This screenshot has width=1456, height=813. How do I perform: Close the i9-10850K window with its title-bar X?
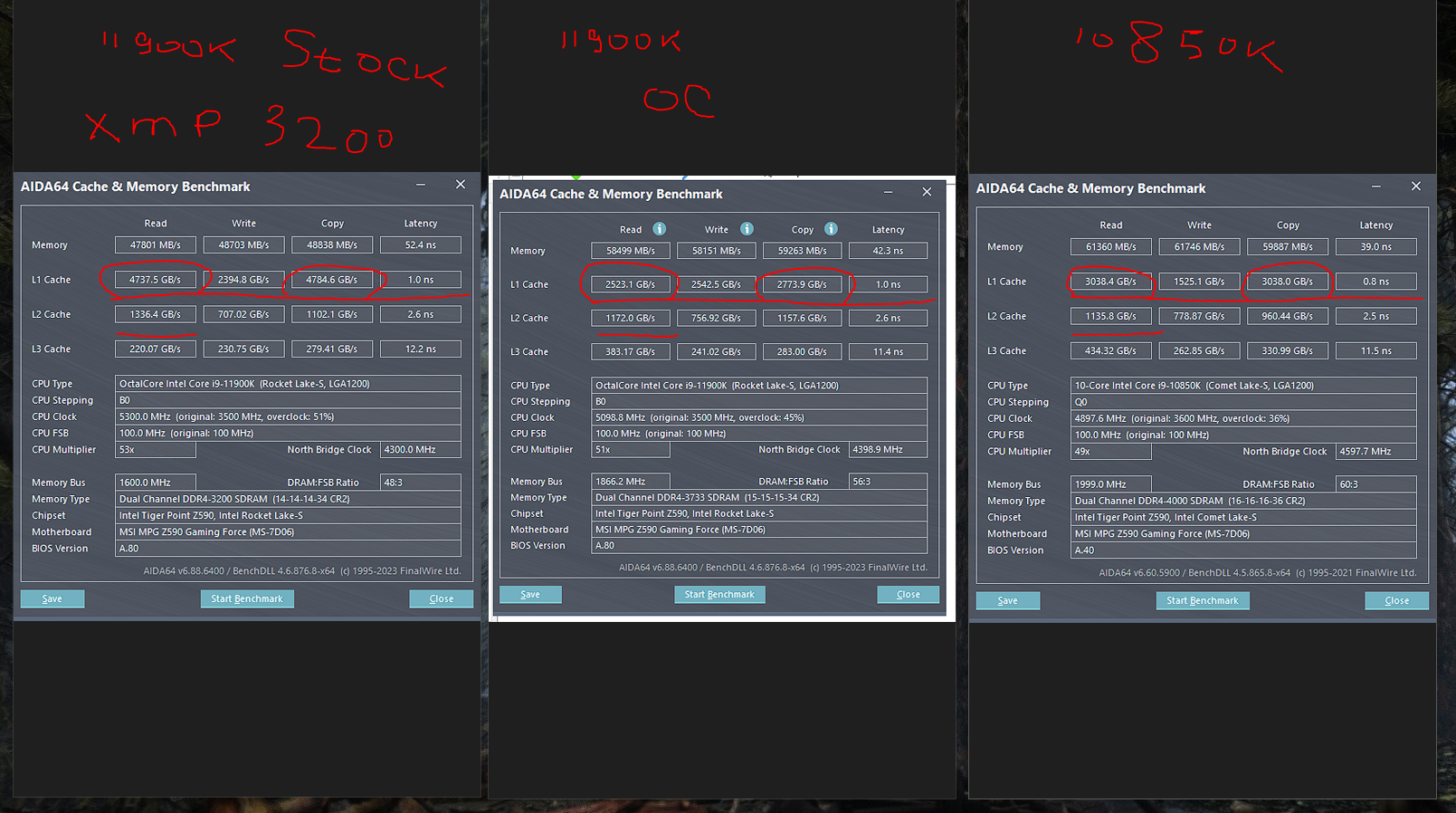[x=1416, y=187]
